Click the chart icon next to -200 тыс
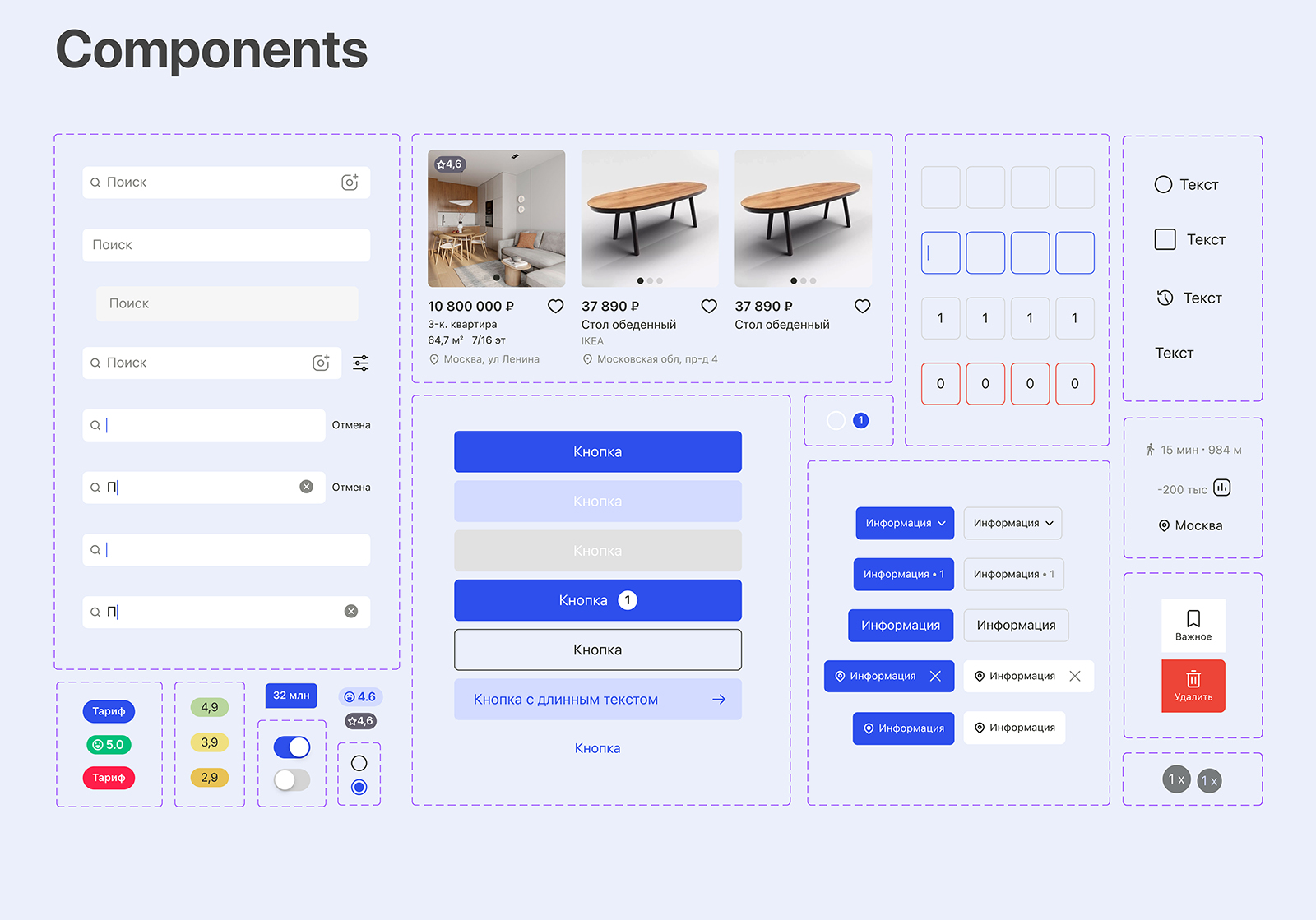1316x920 pixels. [1221, 488]
